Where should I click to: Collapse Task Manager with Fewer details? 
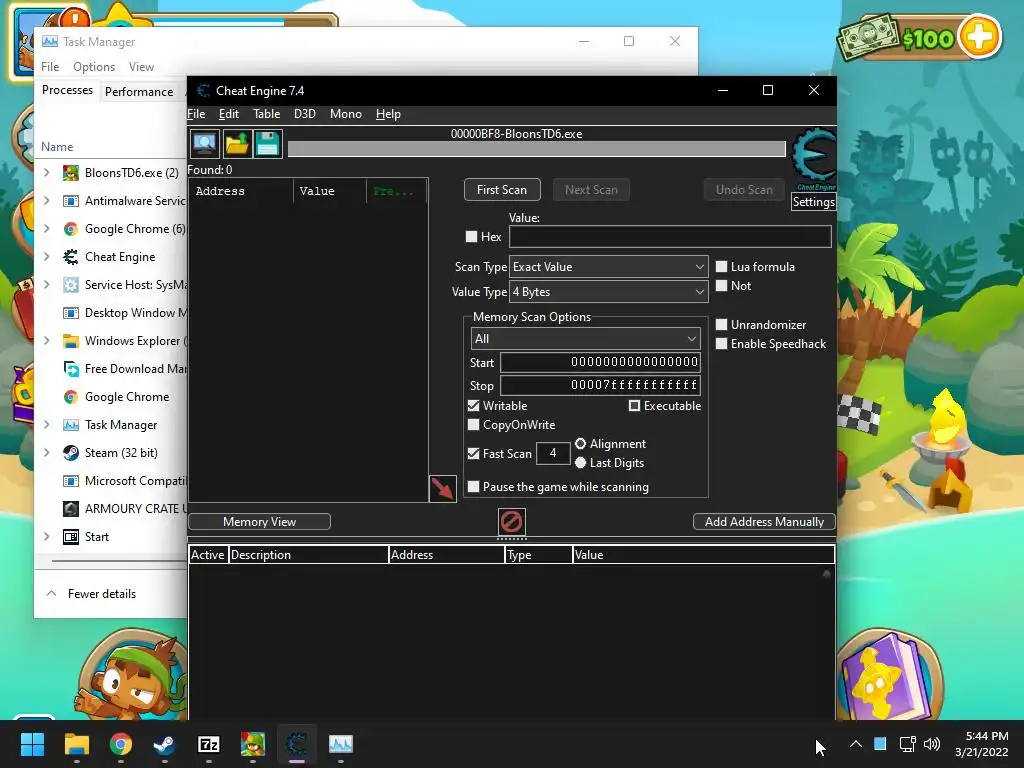[91, 594]
